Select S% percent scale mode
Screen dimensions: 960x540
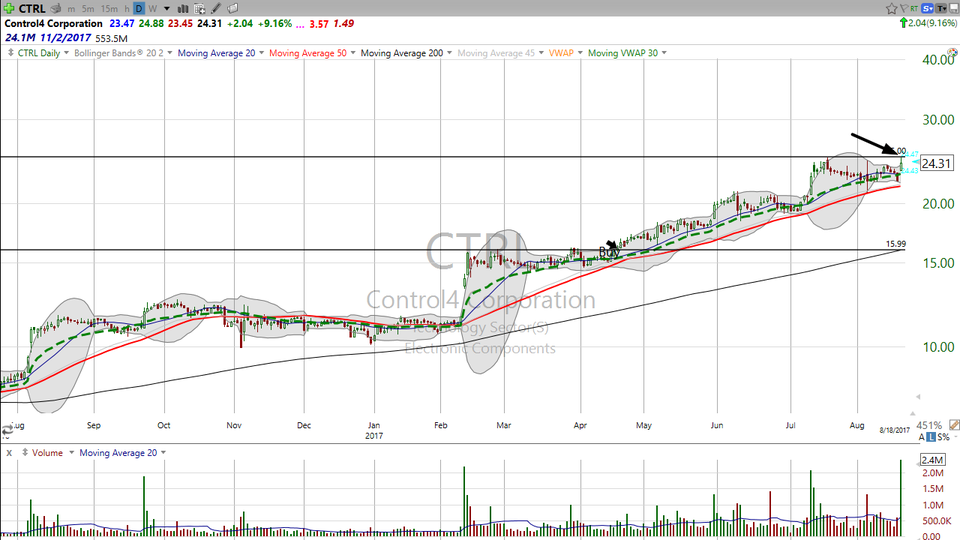pos(943,437)
